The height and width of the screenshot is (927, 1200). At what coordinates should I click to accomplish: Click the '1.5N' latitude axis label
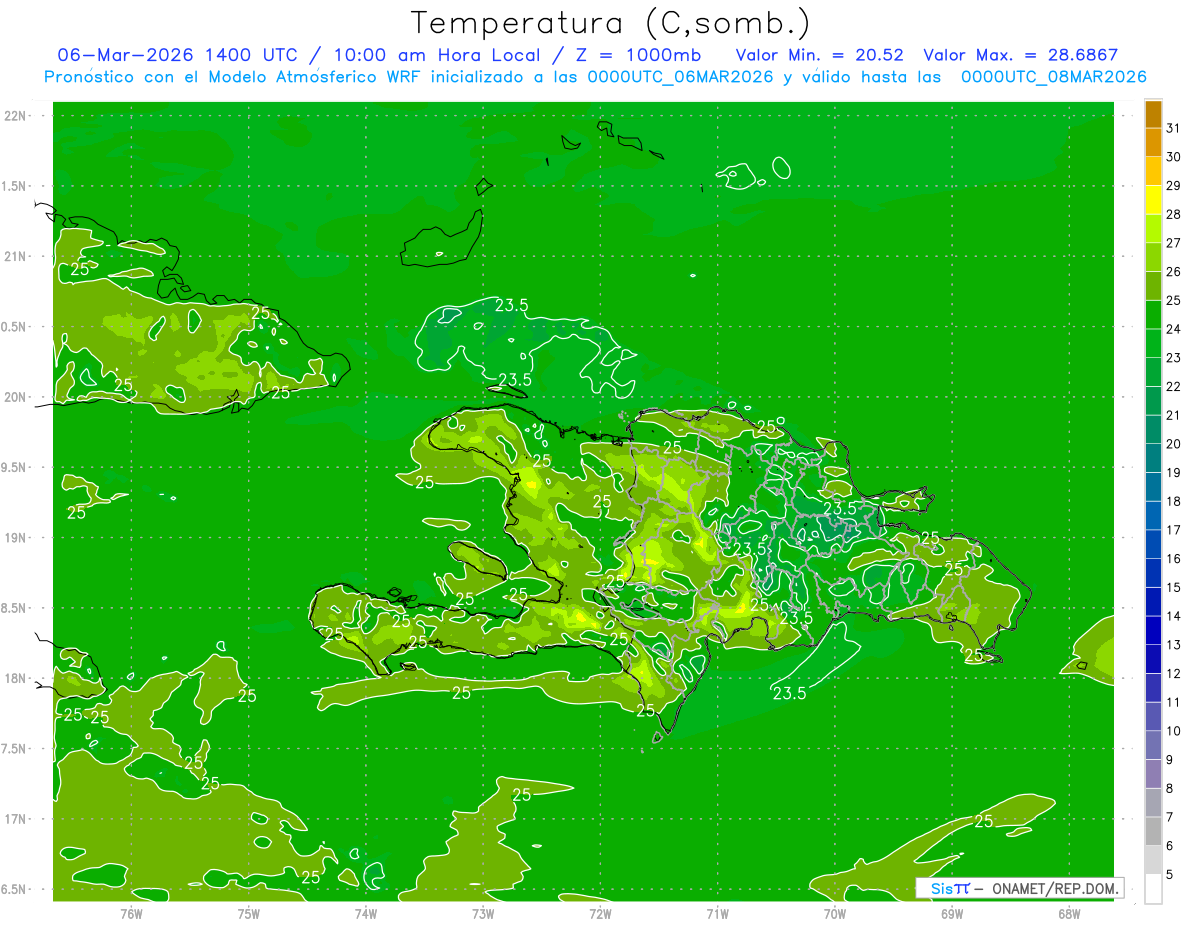point(14,186)
